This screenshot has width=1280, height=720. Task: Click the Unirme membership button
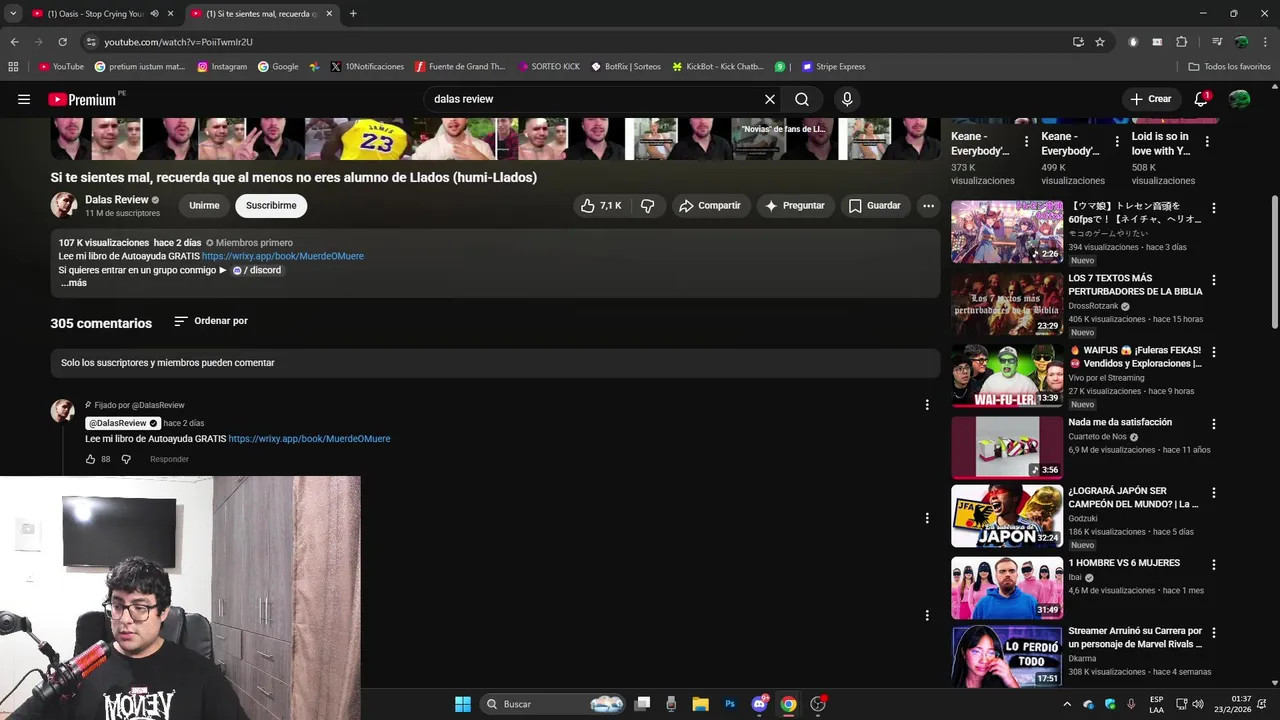[x=204, y=206]
